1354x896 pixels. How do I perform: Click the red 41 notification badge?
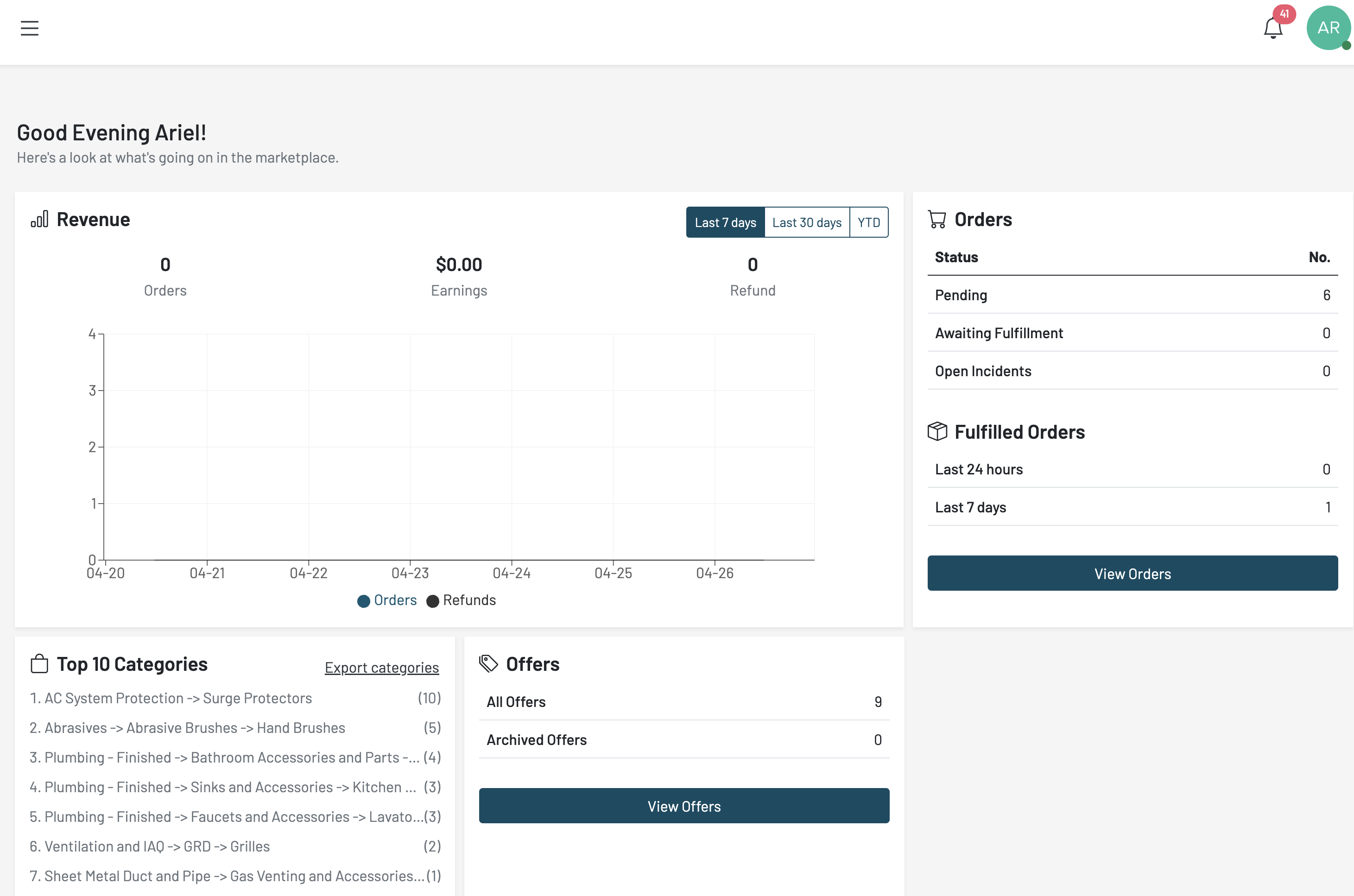1284,14
